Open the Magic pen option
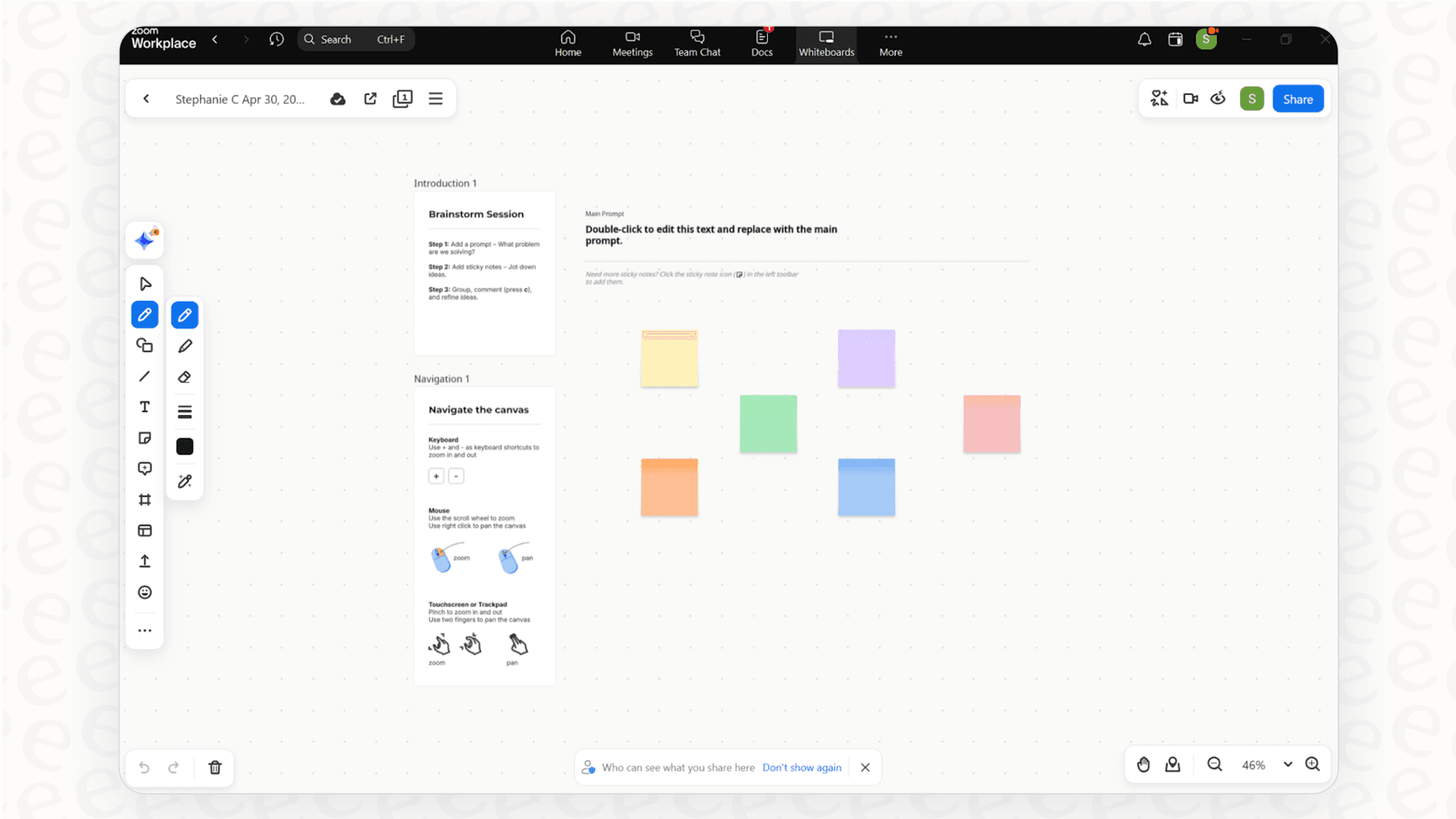 185,481
